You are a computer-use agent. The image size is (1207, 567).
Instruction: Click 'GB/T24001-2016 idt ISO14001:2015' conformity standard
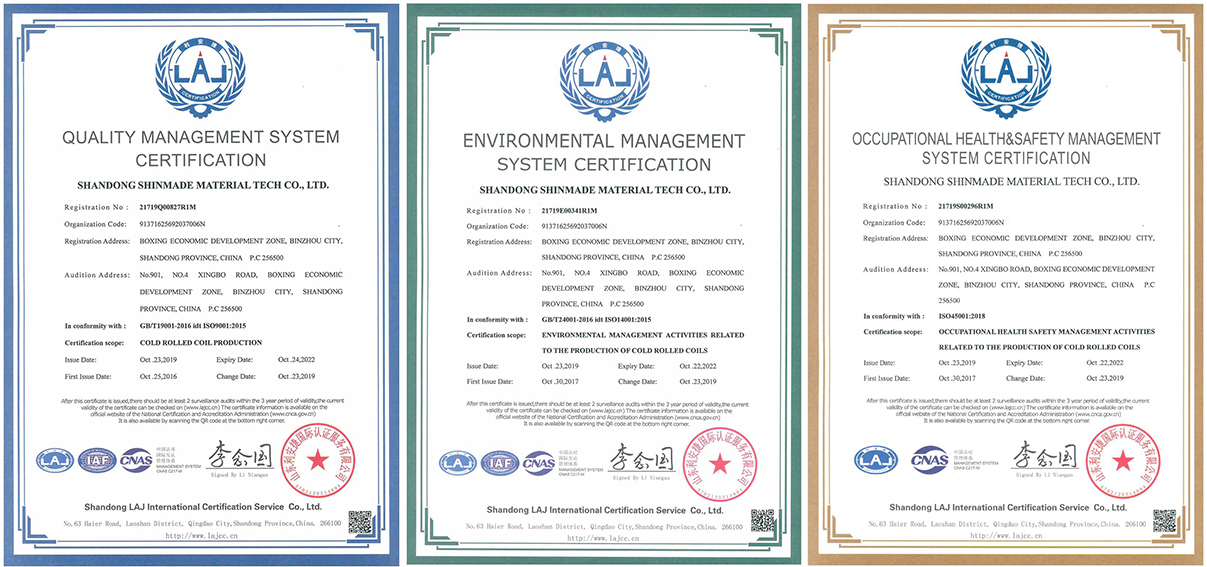pos(596,319)
